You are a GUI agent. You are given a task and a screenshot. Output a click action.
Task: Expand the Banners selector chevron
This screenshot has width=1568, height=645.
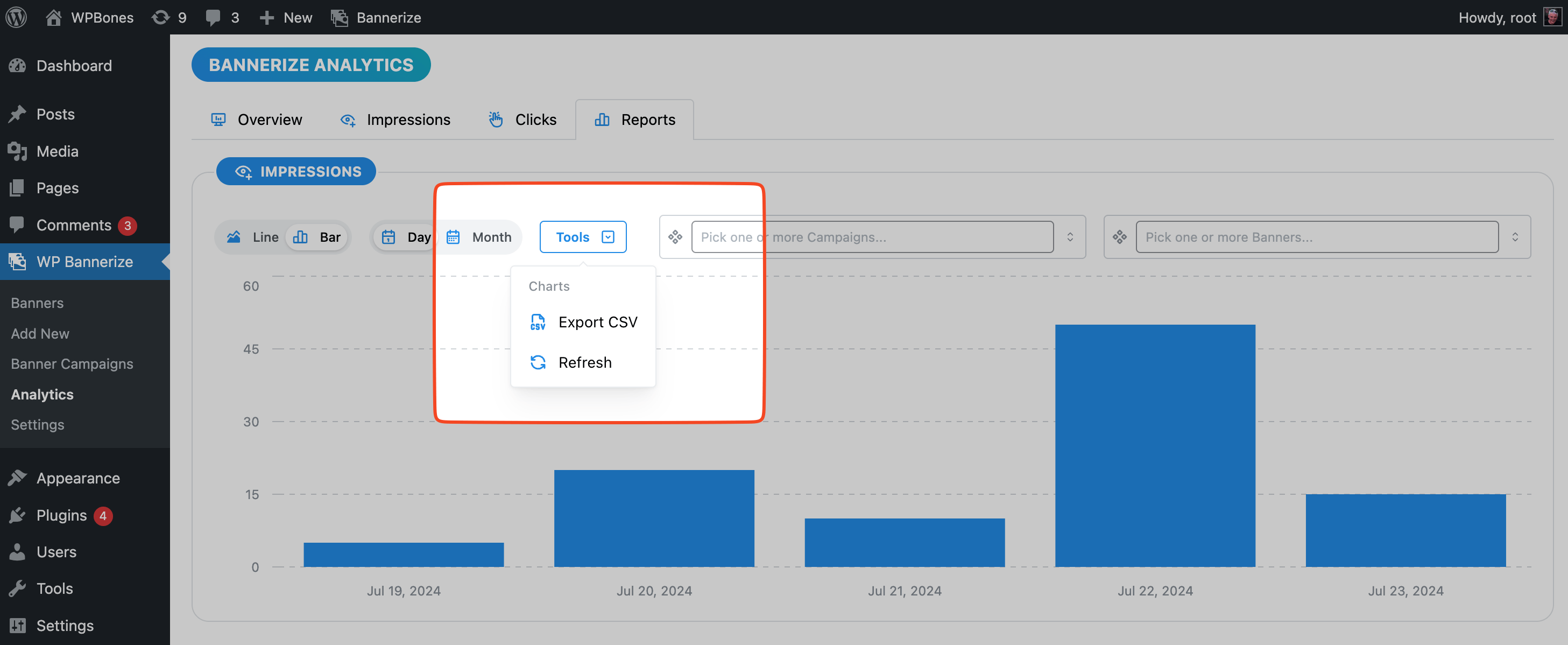[1515, 237]
